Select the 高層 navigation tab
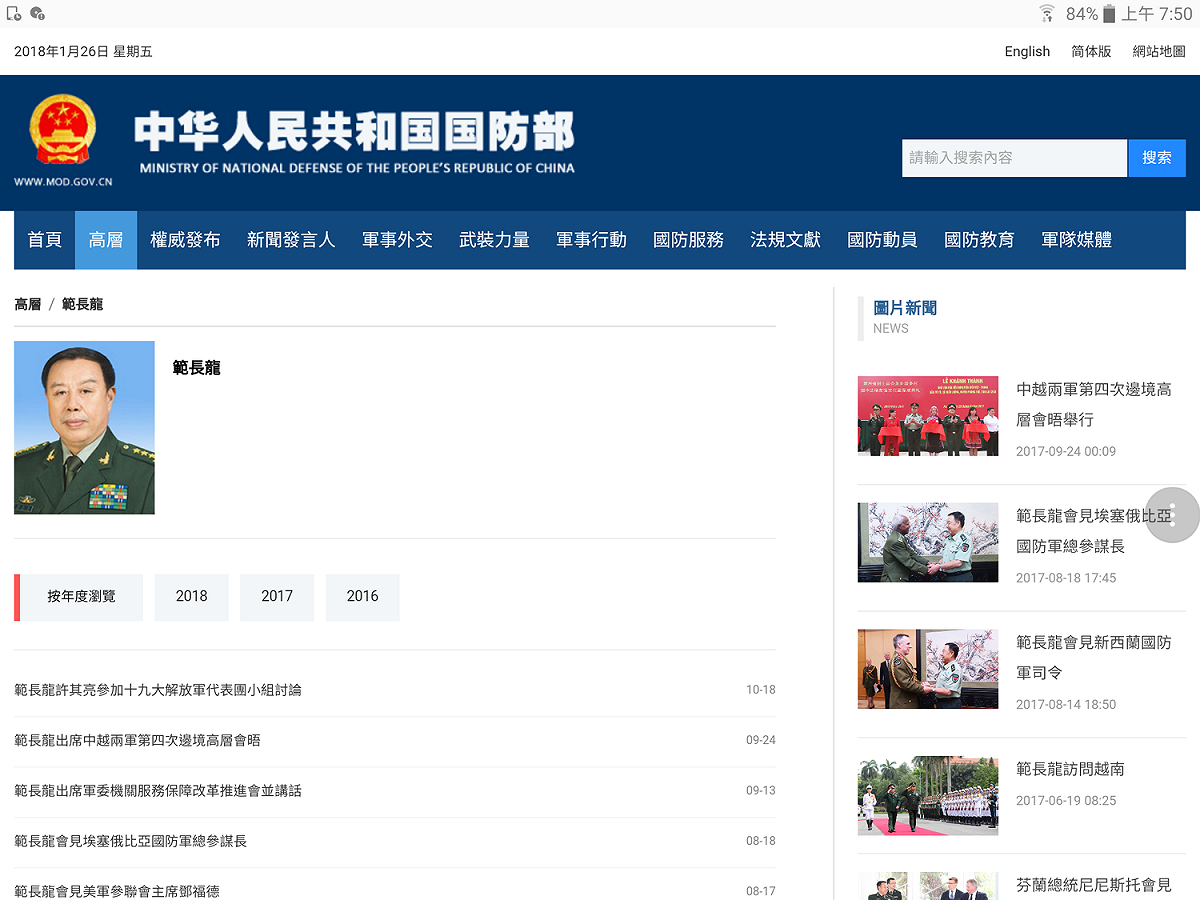1200x900 pixels. (106, 240)
